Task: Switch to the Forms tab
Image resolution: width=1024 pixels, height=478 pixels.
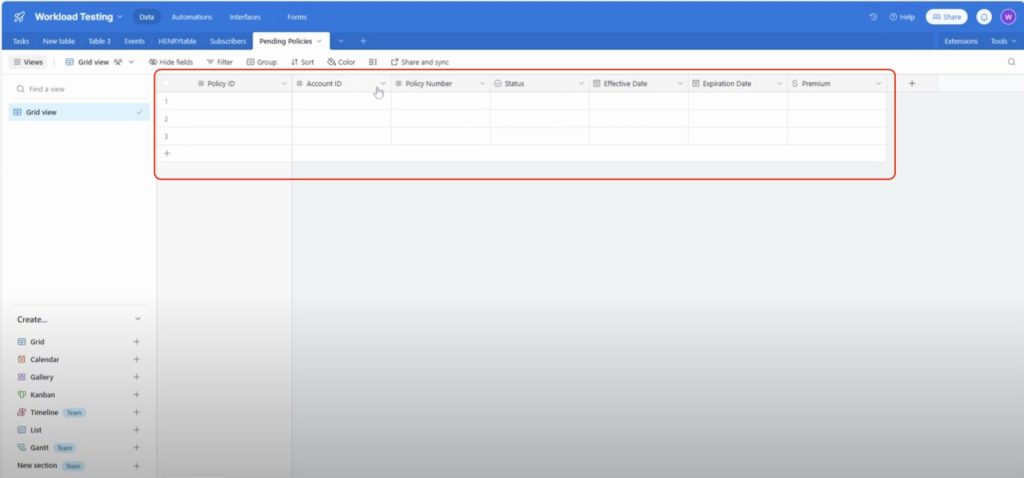Action: pos(296,17)
